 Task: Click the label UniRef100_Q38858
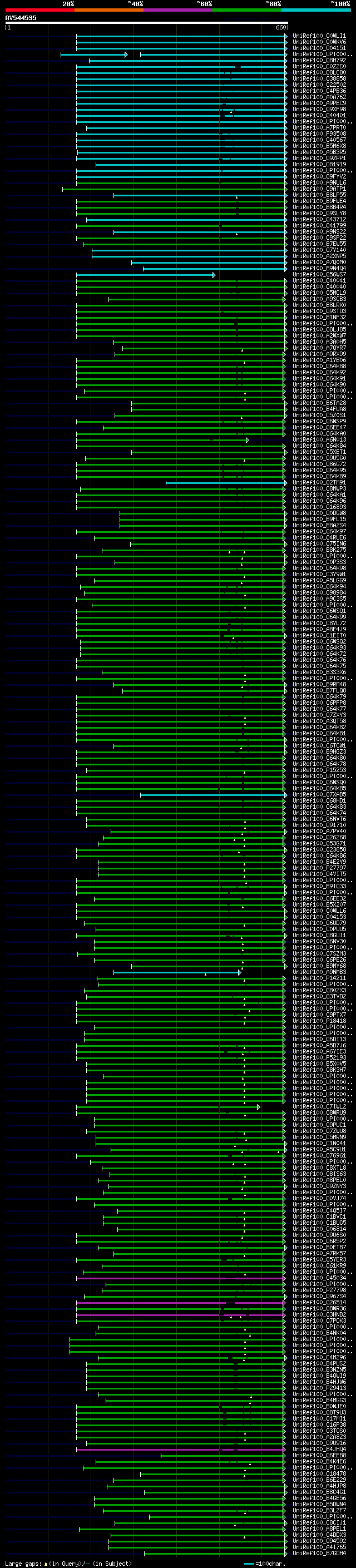coord(319,78)
